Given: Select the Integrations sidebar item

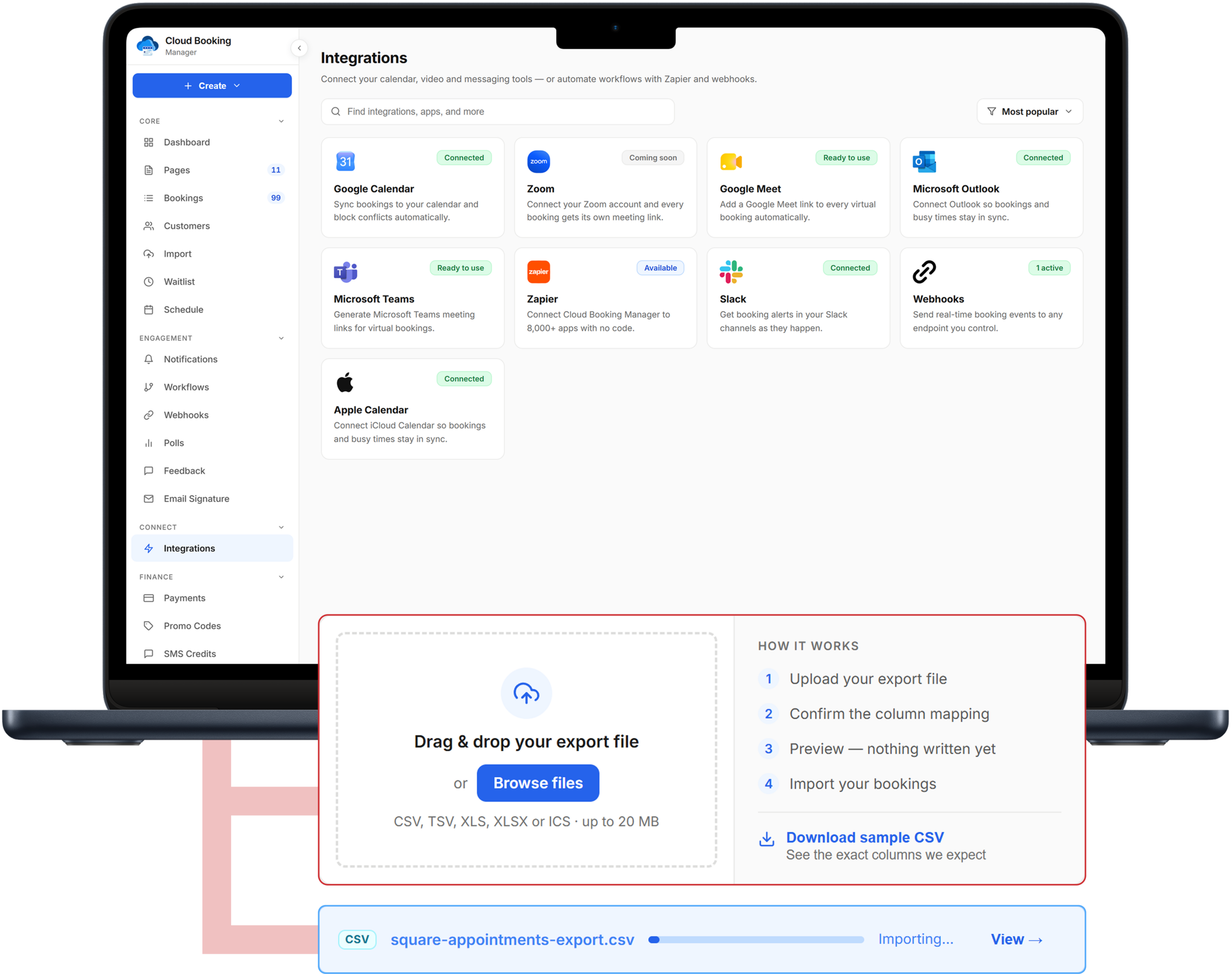Looking at the screenshot, I should coord(212,549).
